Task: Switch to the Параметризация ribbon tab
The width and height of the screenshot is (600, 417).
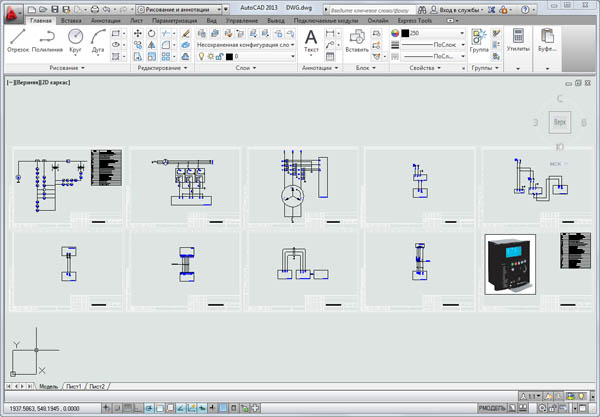Action: 174,20
